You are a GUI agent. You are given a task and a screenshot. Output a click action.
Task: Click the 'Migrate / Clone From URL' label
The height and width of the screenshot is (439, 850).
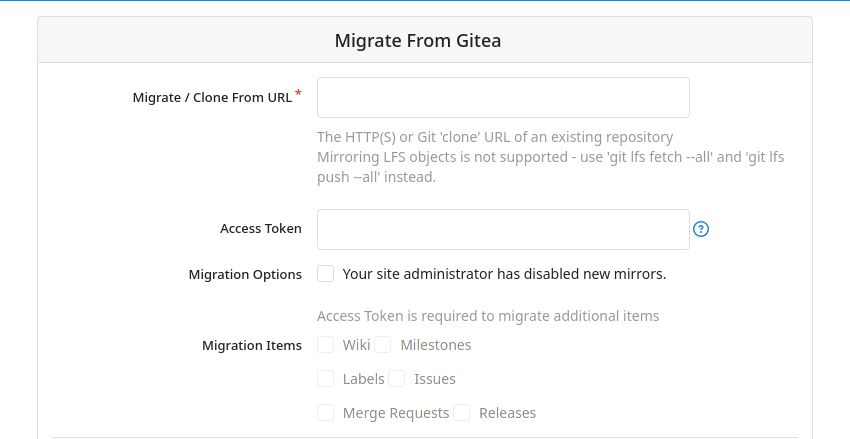click(x=212, y=98)
